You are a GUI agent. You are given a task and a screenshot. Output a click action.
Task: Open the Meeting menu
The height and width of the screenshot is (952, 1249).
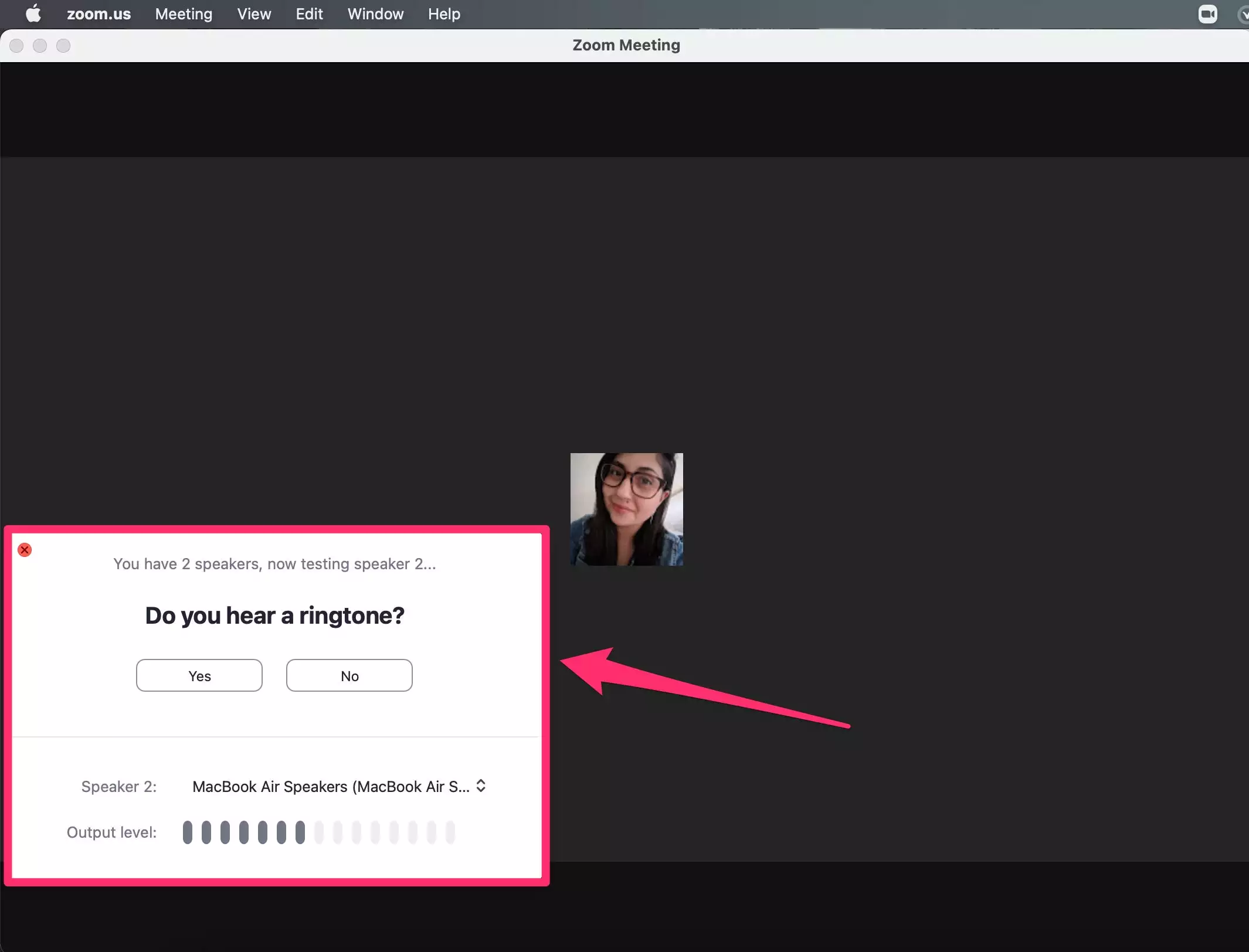(x=184, y=14)
